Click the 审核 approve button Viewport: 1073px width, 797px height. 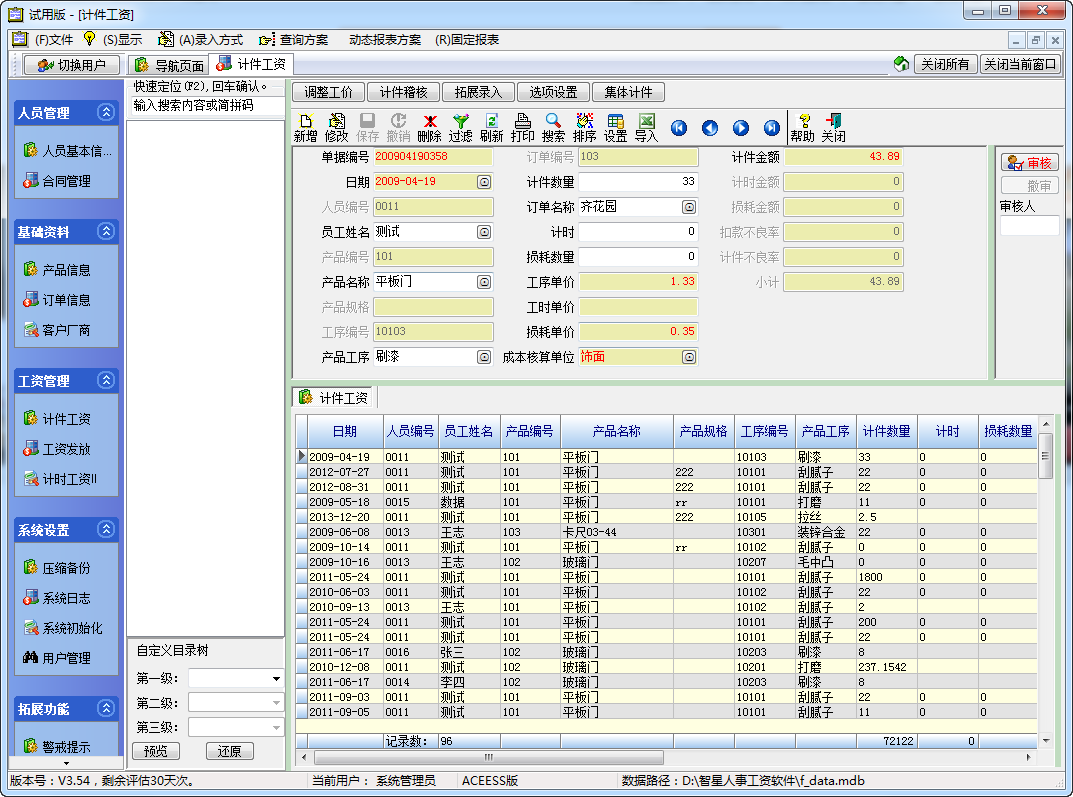point(1029,163)
